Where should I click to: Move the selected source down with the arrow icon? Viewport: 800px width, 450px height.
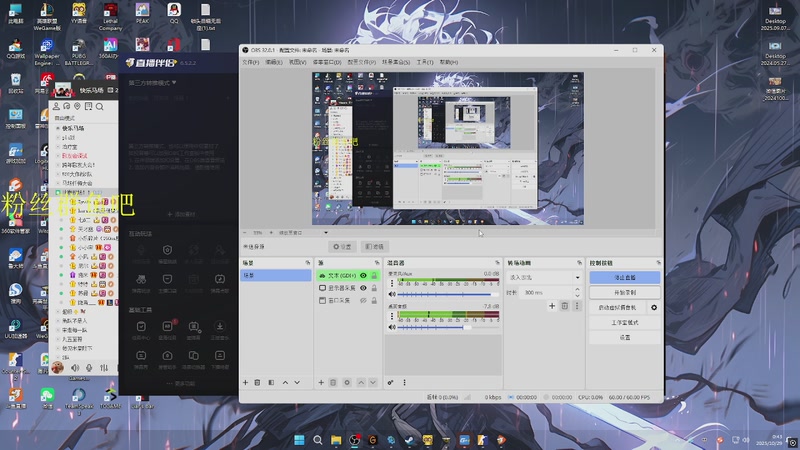point(373,382)
